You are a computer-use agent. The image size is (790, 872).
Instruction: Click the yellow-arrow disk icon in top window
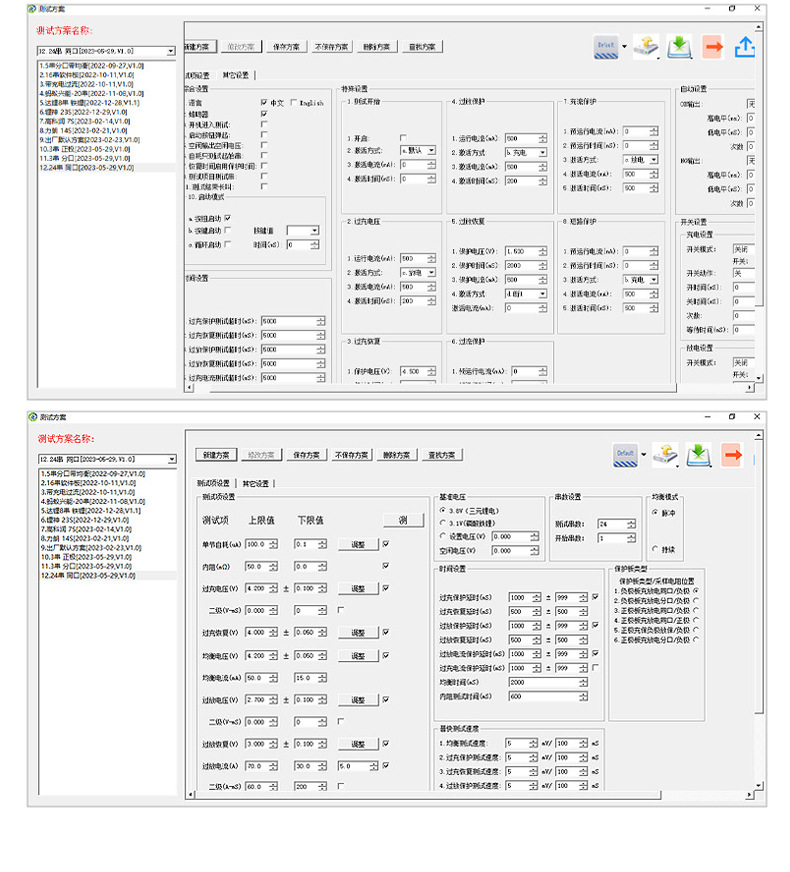pos(645,47)
